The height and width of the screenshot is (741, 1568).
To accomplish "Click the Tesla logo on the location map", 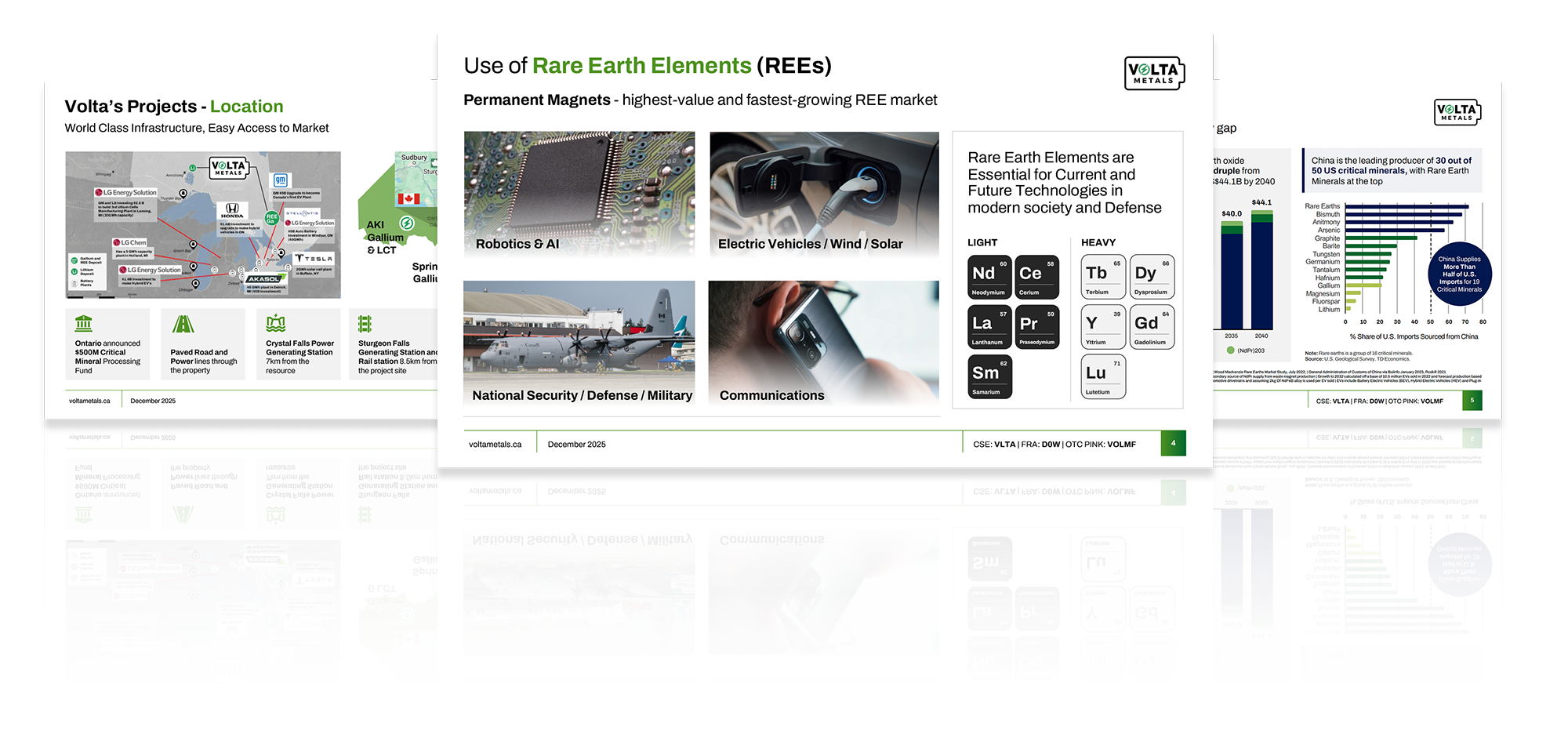I will click(x=314, y=258).
